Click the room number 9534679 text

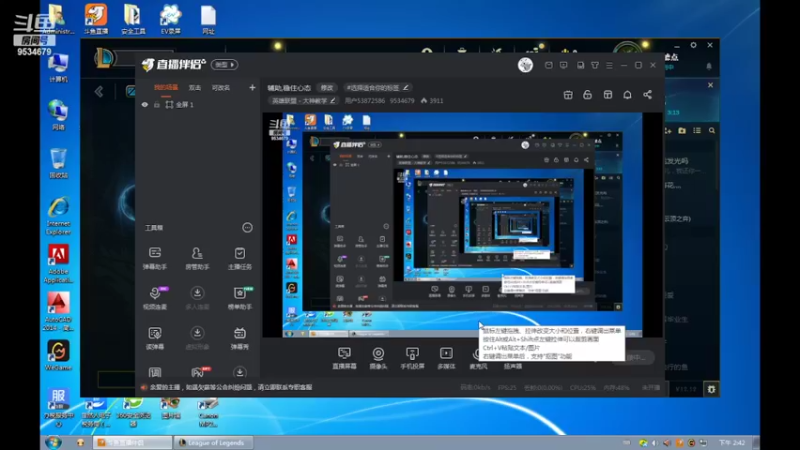(x=403, y=101)
